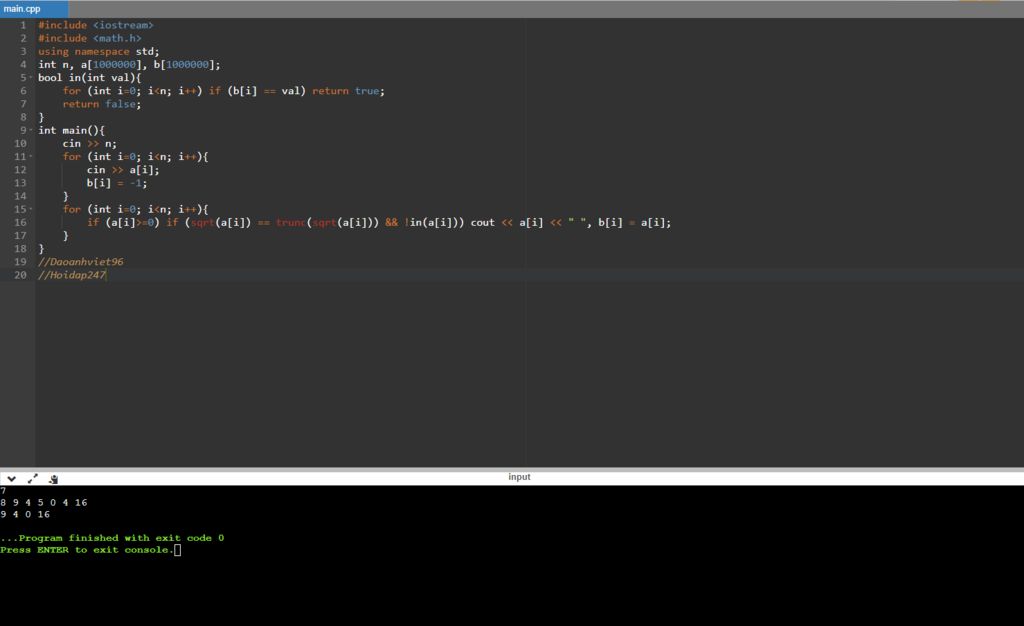
Task: Collapse the console with the chevron icon
Action: coord(11,478)
